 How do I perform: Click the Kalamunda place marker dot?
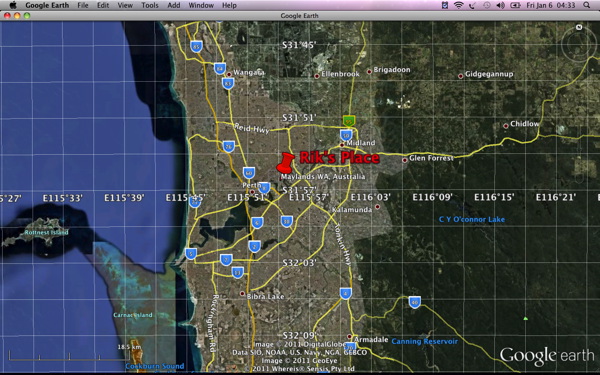pos(377,207)
